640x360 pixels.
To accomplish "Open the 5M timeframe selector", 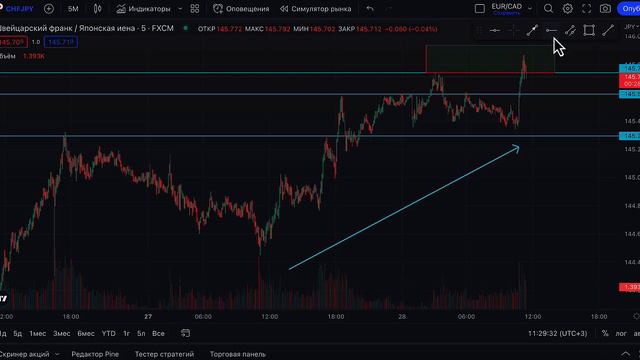I will click(73, 9).
